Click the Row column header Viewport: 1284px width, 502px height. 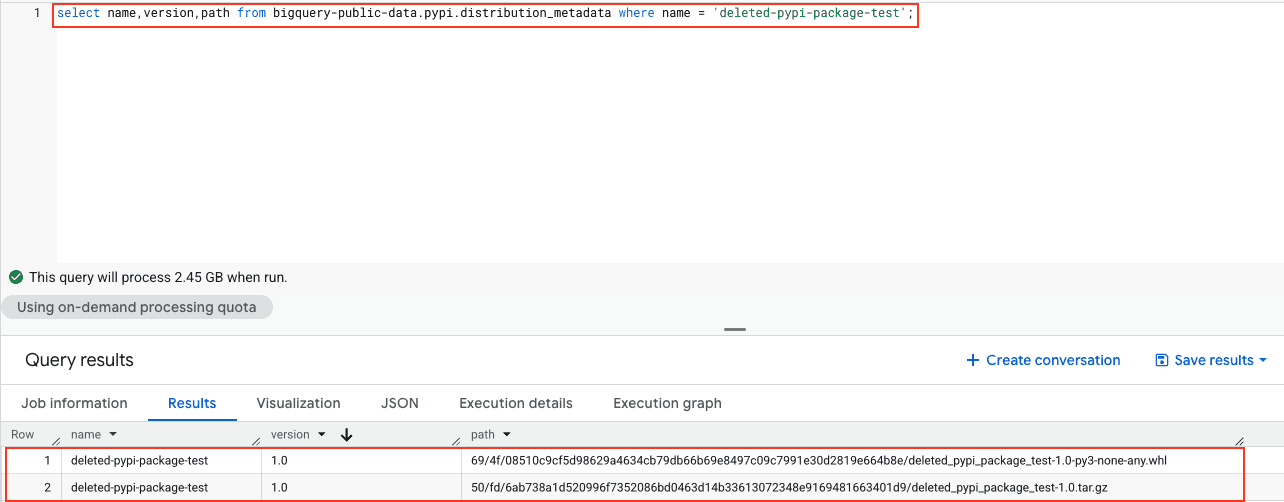coord(22,435)
